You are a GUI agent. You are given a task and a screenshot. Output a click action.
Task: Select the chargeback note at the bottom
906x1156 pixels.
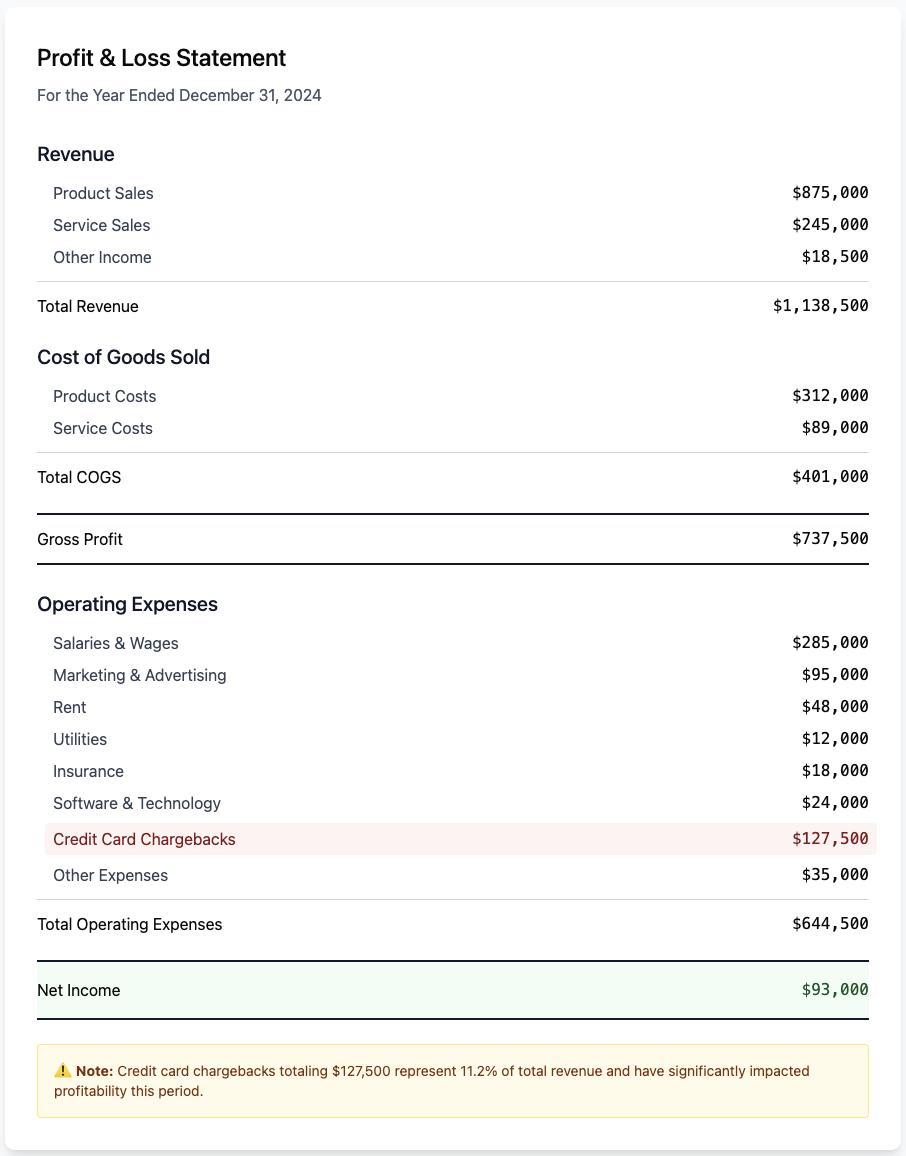tap(453, 1081)
